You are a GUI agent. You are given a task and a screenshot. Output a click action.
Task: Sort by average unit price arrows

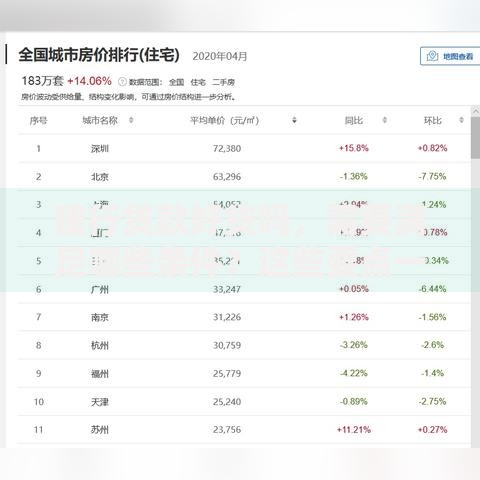tap(294, 120)
